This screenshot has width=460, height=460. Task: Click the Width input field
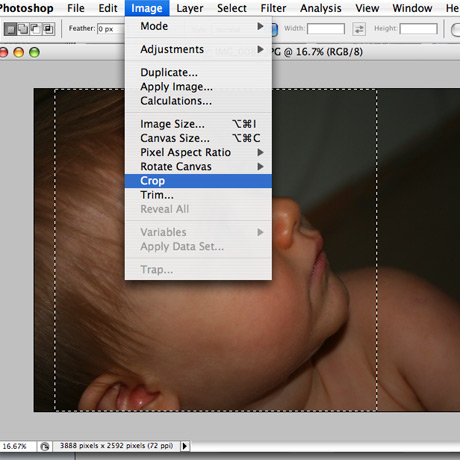tap(326, 29)
